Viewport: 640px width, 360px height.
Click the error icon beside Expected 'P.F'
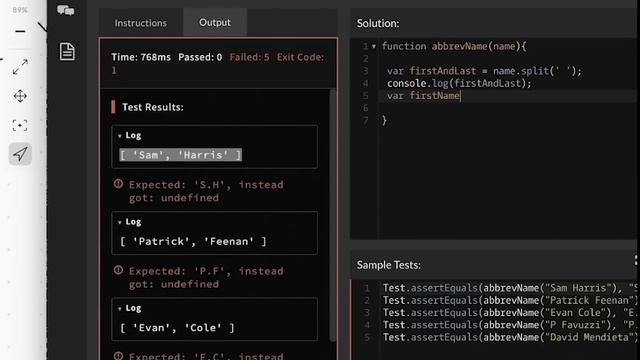coord(118,270)
